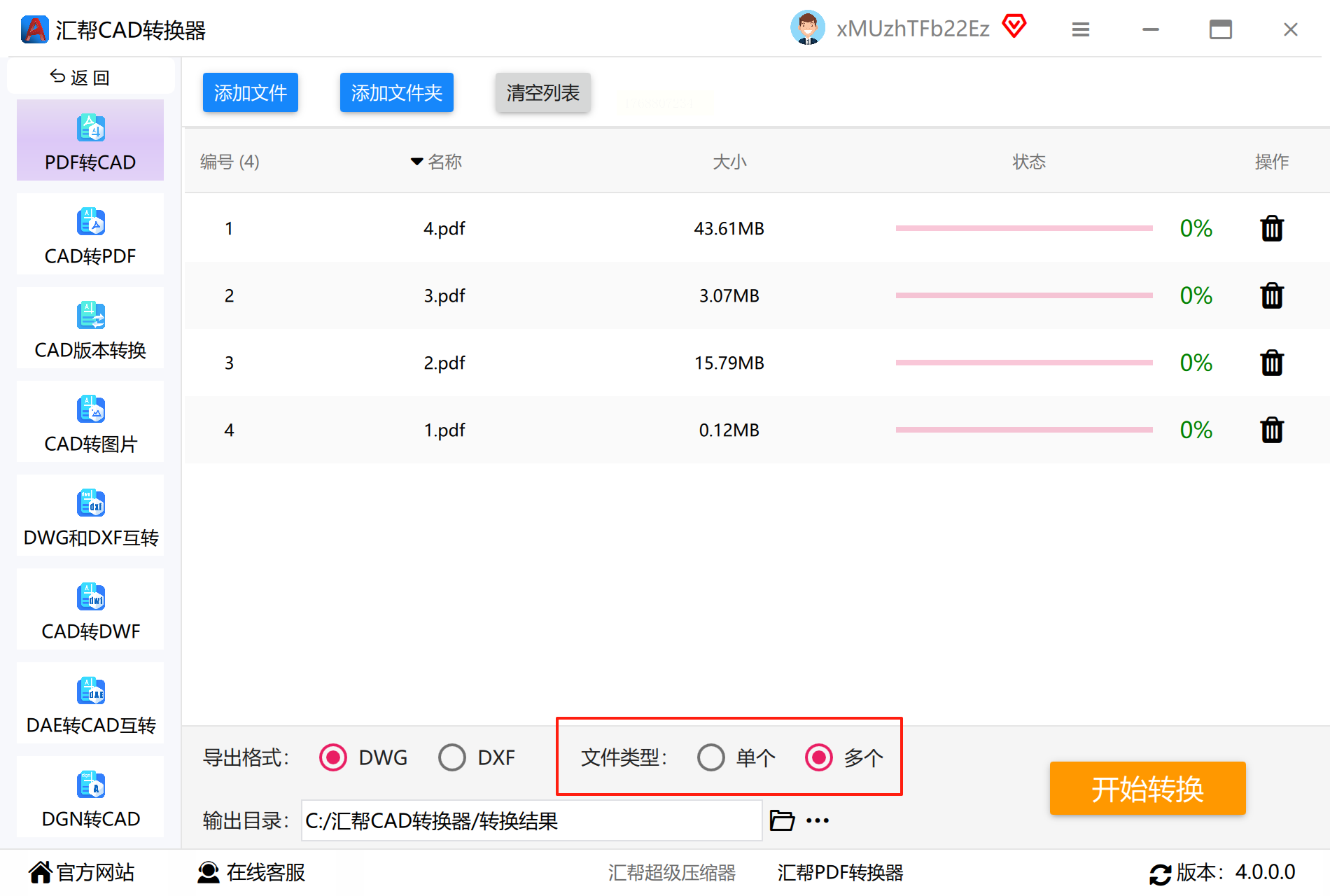The image size is (1330, 896).
Task: Click the 添加文件夹 button
Action: point(397,92)
